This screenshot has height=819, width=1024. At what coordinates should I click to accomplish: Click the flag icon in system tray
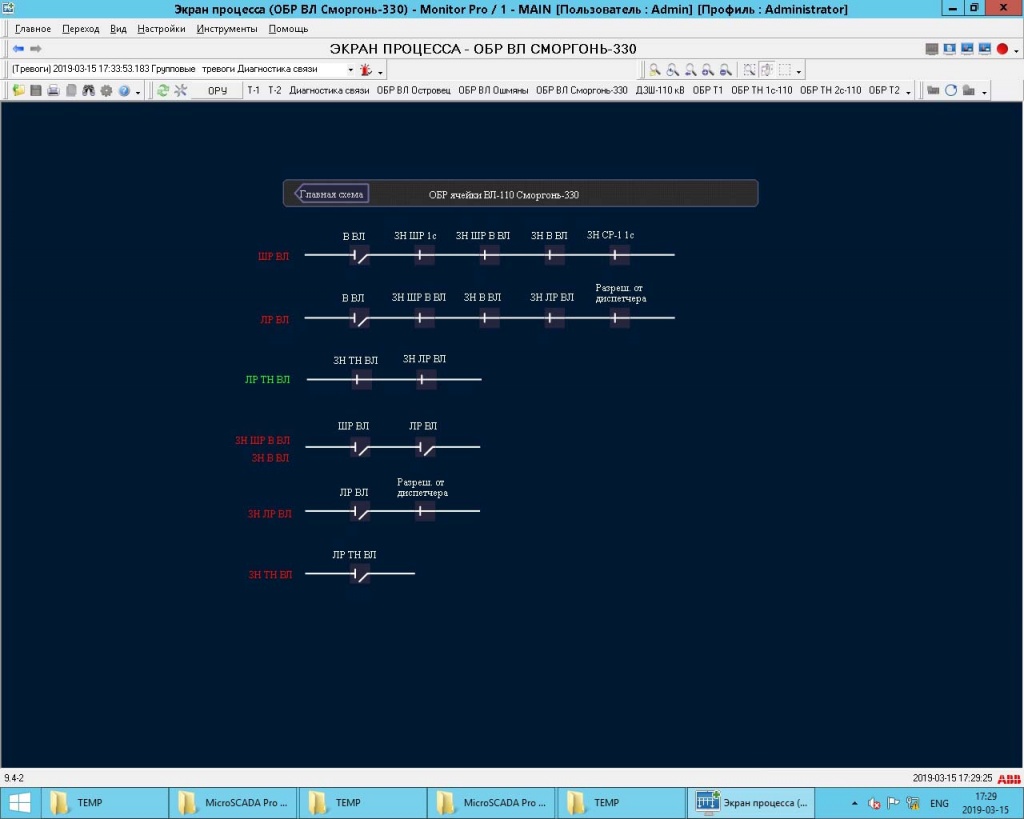tap(893, 803)
